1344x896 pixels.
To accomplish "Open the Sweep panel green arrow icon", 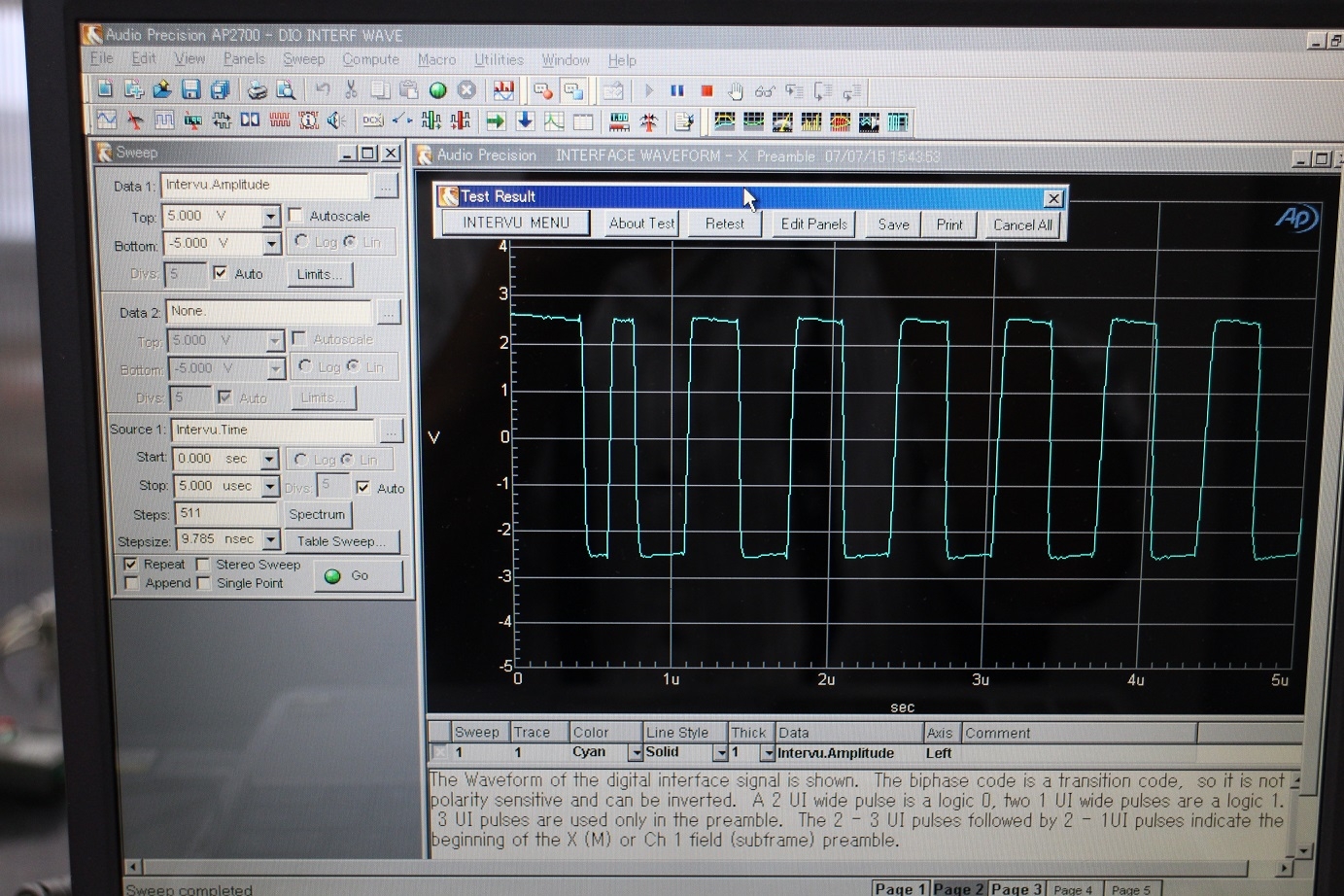I will [496, 121].
